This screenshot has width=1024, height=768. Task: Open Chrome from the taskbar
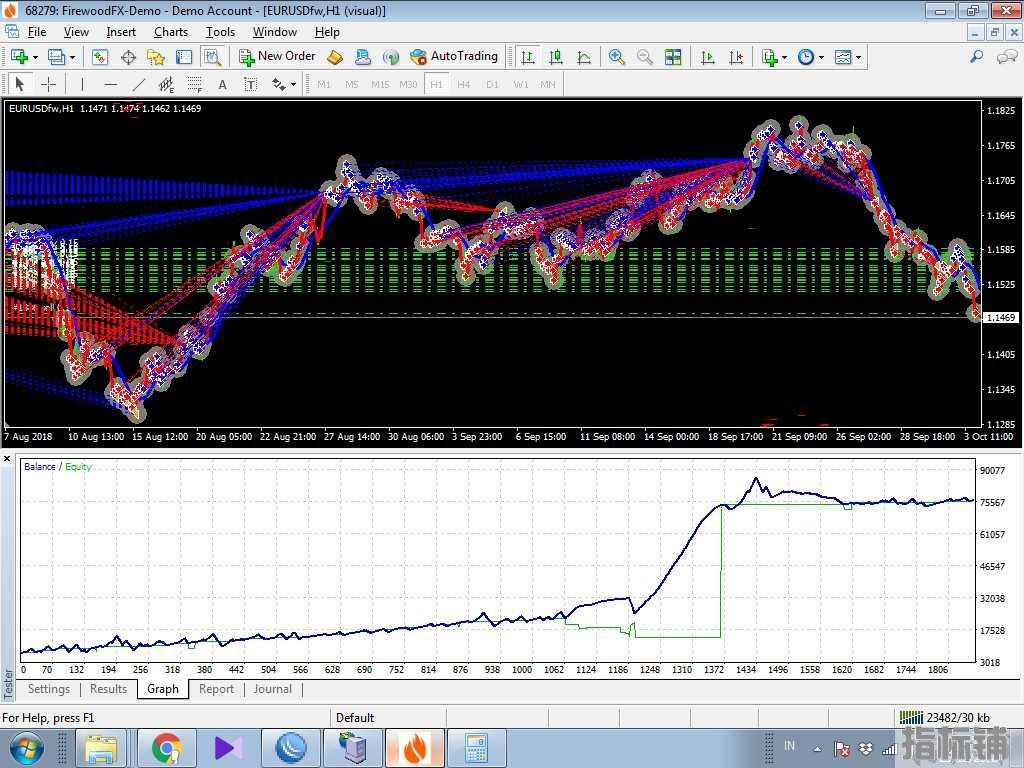click(167, 747)
